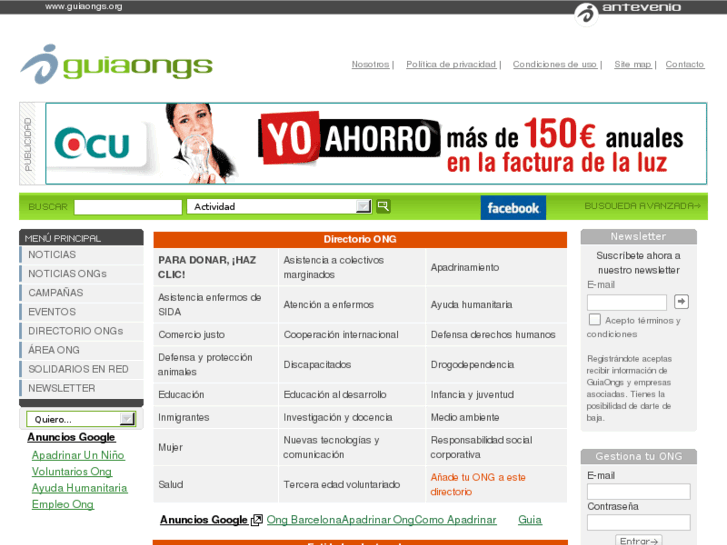This screenshot has width=727, height=545.
Task: Click the Guia ad link
Action: pyautogui.click(x=529, y=519)
